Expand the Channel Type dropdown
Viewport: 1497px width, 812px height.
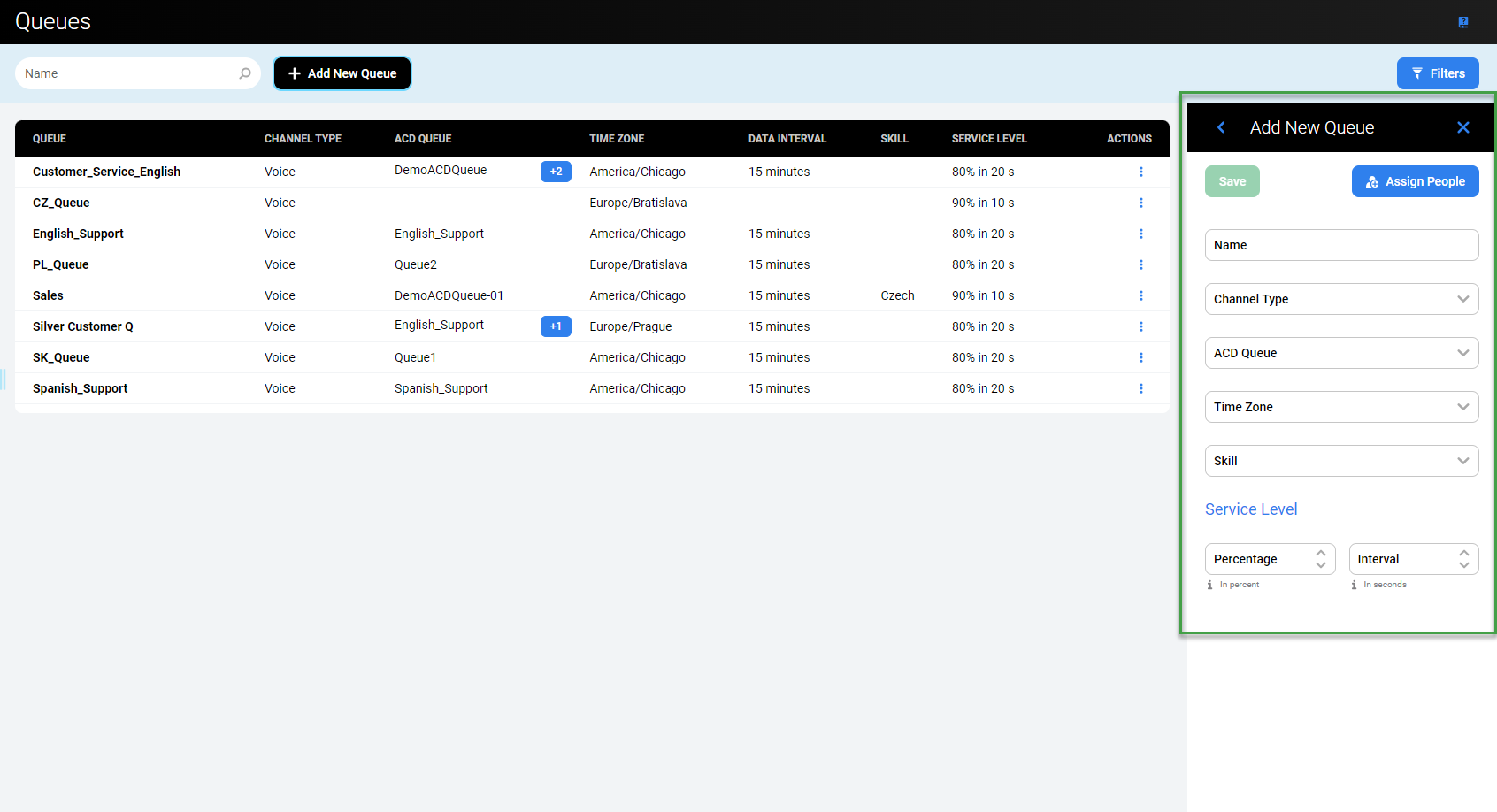[x=1341, y=299]
